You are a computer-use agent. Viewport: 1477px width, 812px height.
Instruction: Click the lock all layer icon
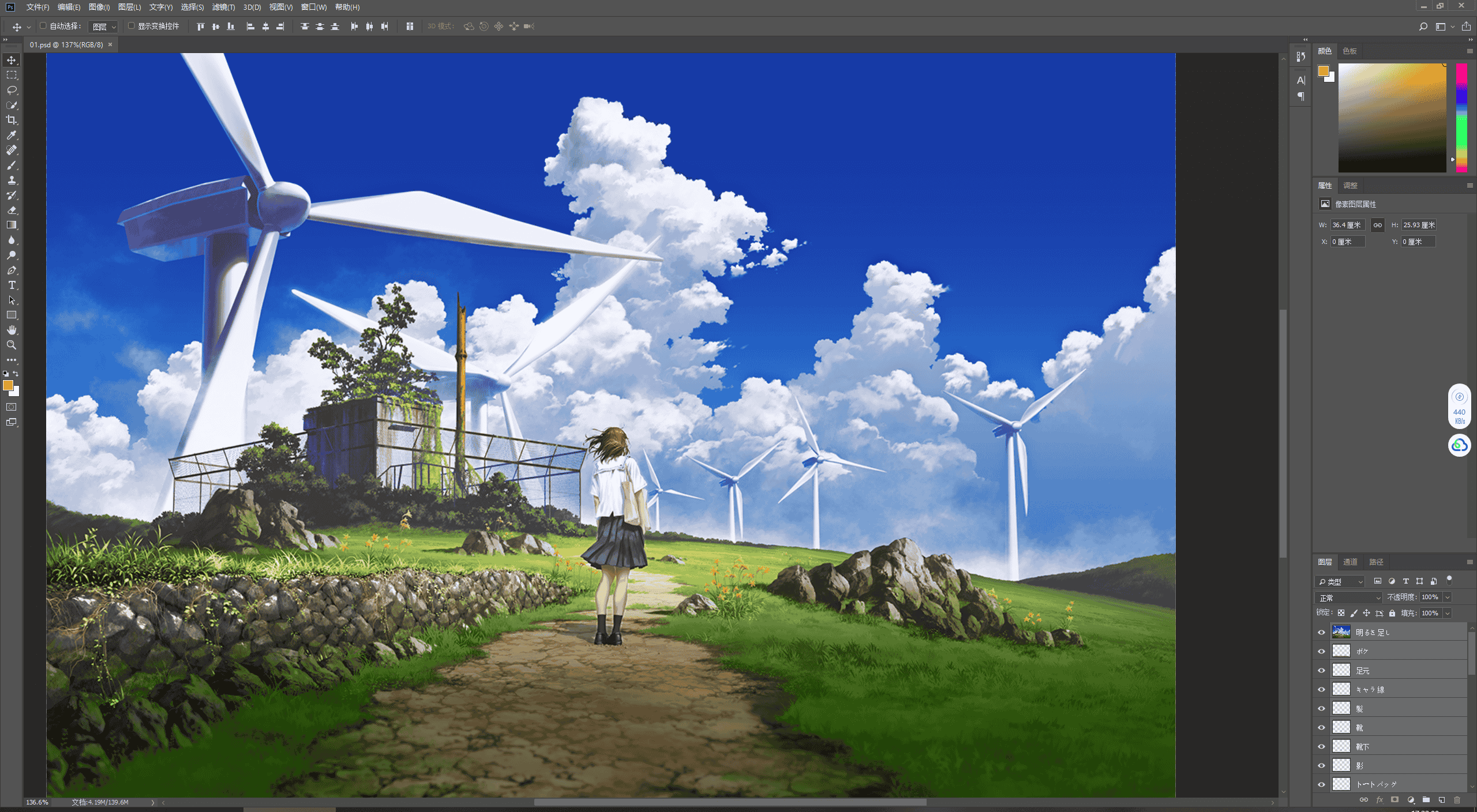[x=1392, y=613]
